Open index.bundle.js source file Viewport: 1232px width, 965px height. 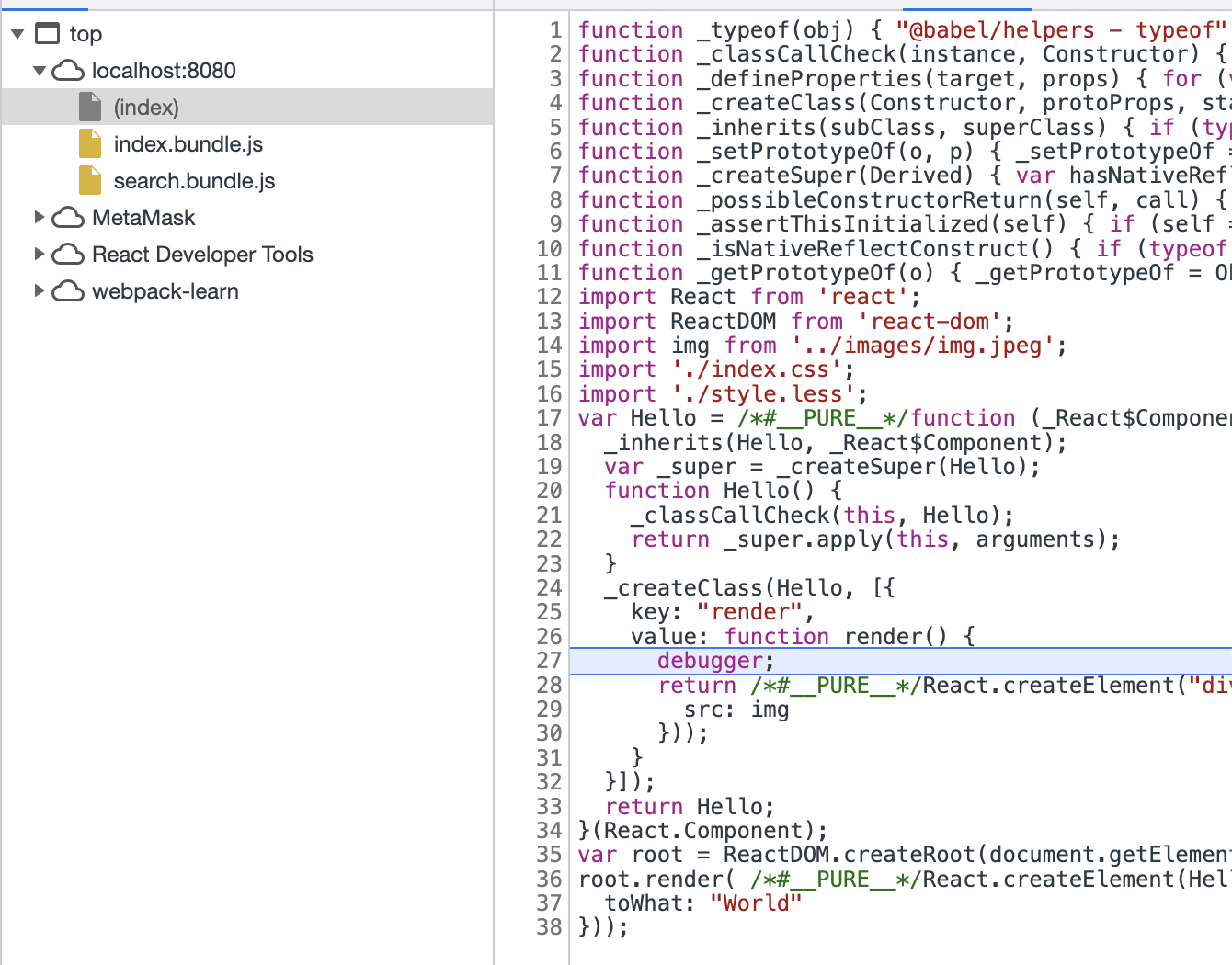click(188, 144)
